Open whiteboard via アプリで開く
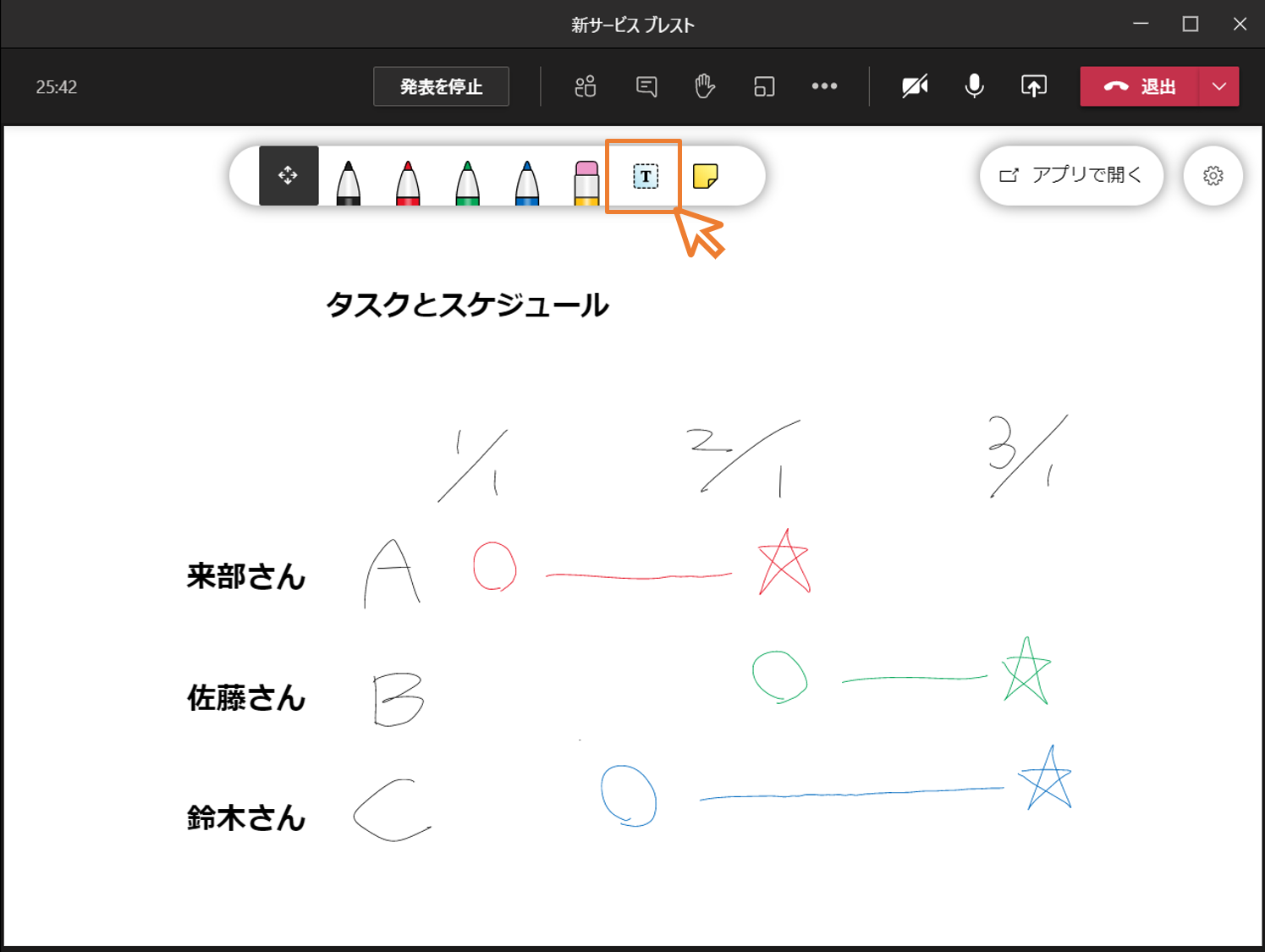The image size is (1265, 952). coord(1071,175)
